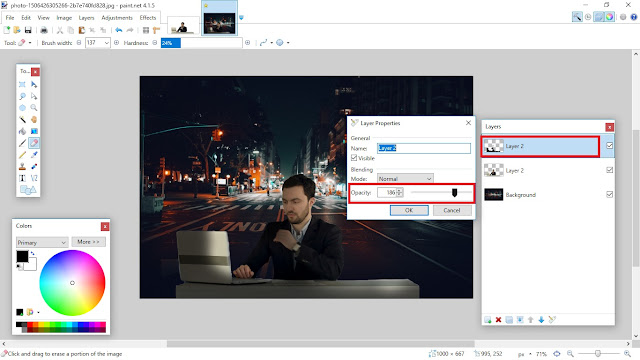
Task: Select the Zoom tool in Tools panel
Action: pyautogui.click(x=34, y=108)
